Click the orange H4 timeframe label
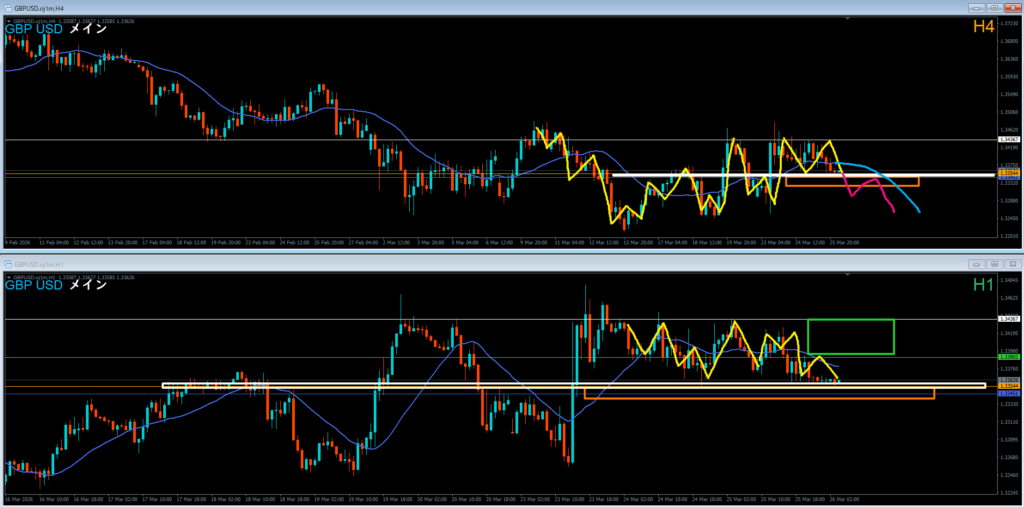This screenshot has height=507, width=1024. tap(984, 27)
